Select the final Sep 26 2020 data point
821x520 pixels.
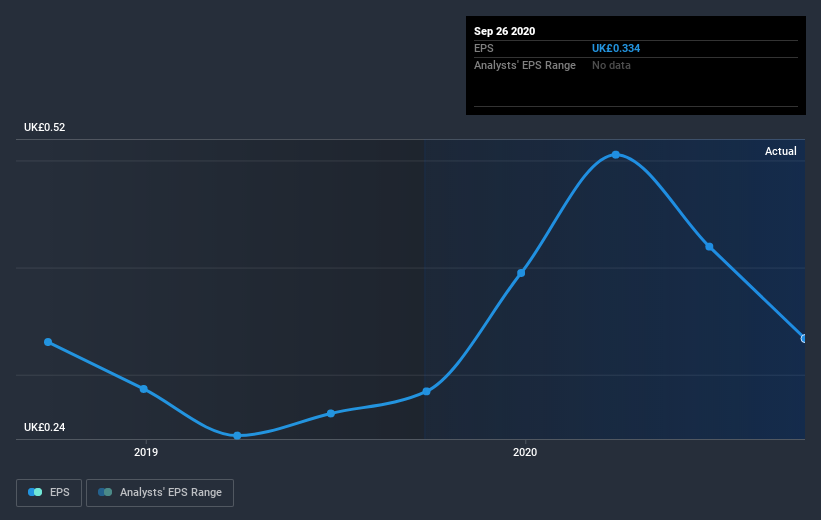click(x=804, y=339)
